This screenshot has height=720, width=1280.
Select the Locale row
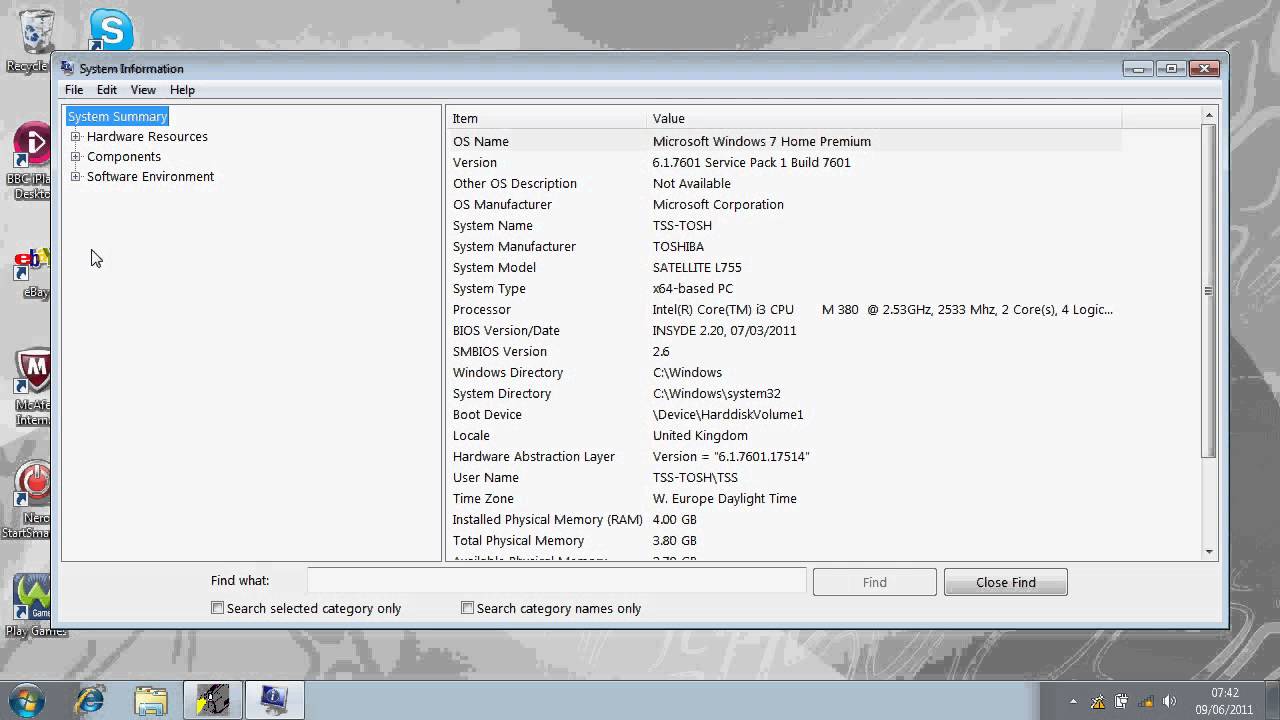point(784,435)
